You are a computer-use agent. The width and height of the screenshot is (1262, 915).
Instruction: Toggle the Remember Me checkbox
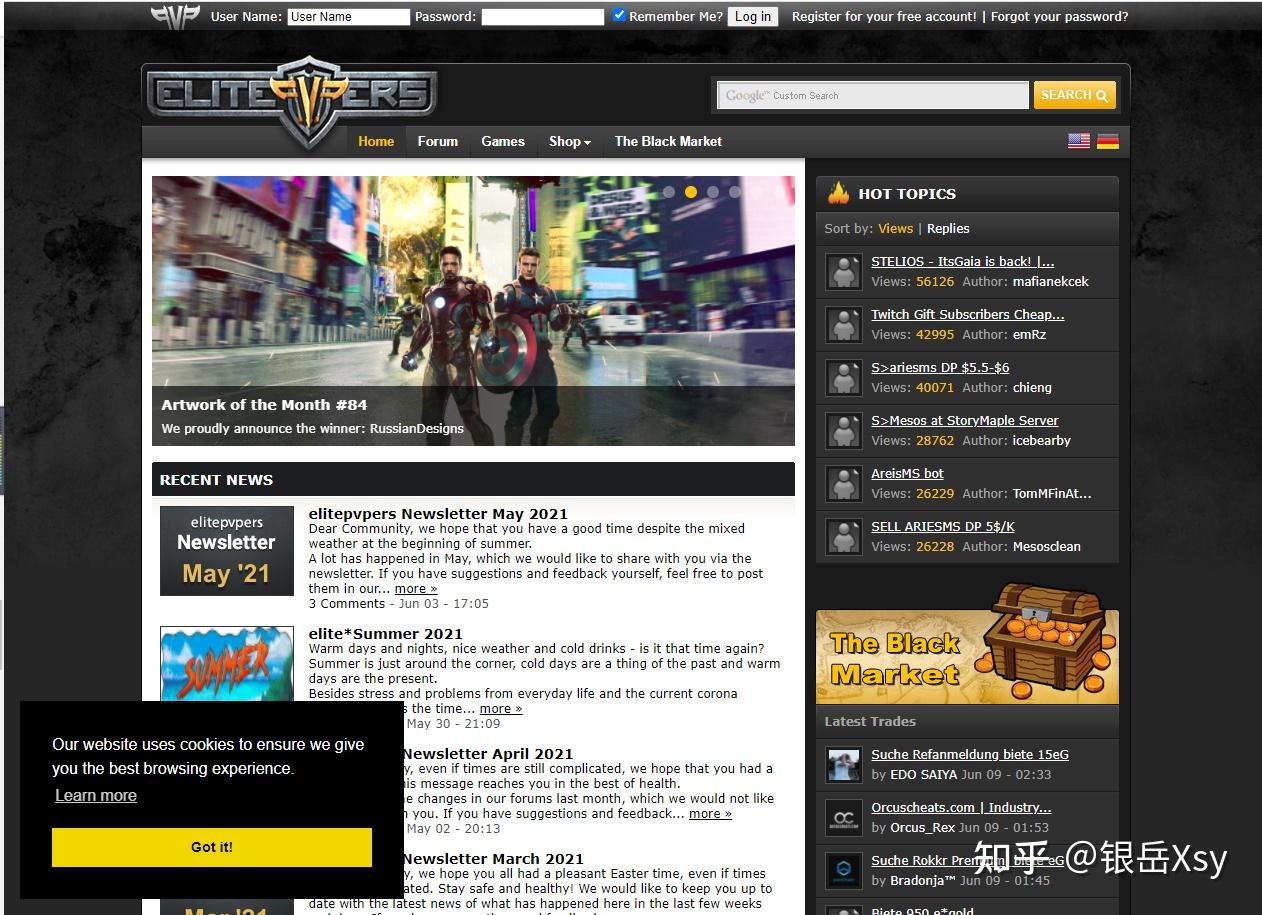point(619,15)
